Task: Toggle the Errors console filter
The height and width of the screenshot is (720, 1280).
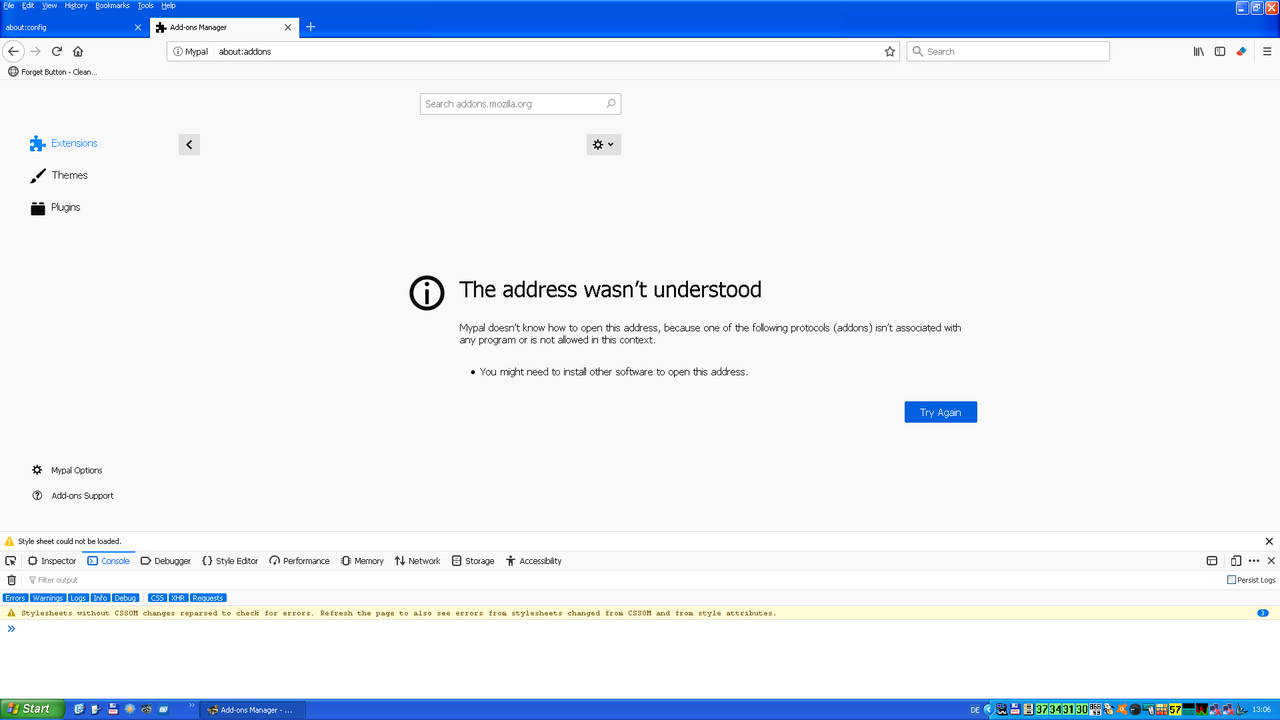Action: pyautogui.click(x=15, y=598)
